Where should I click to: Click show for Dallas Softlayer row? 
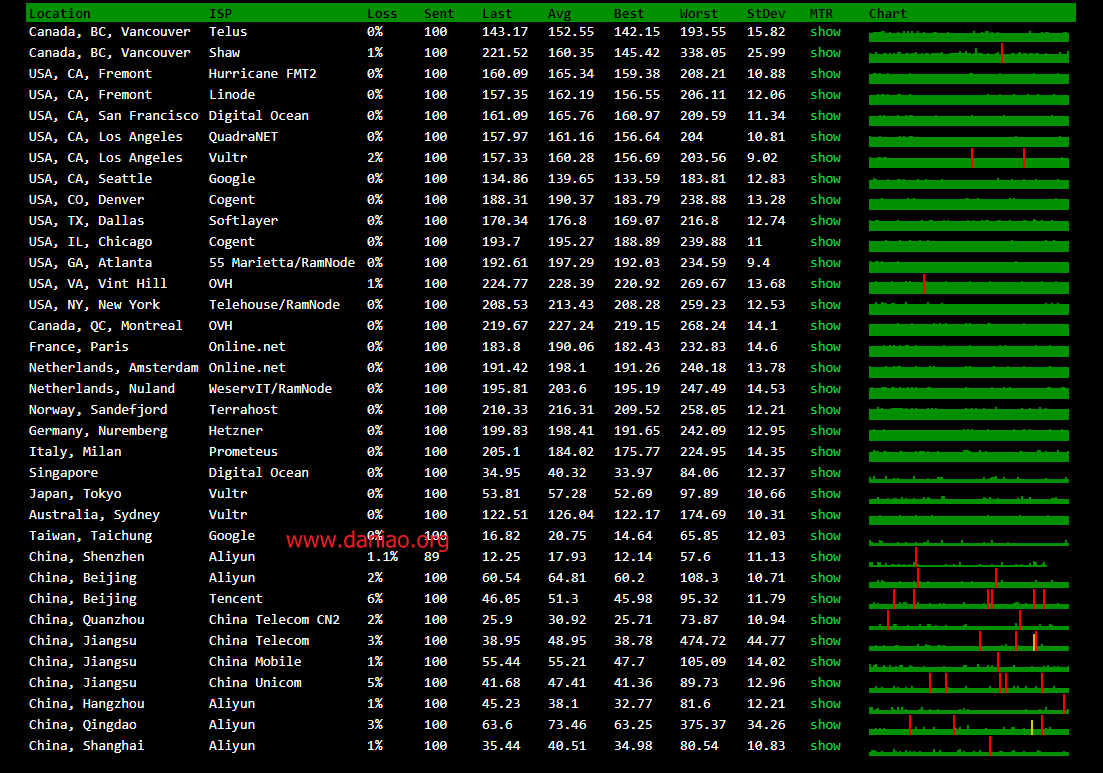point(825,221)
